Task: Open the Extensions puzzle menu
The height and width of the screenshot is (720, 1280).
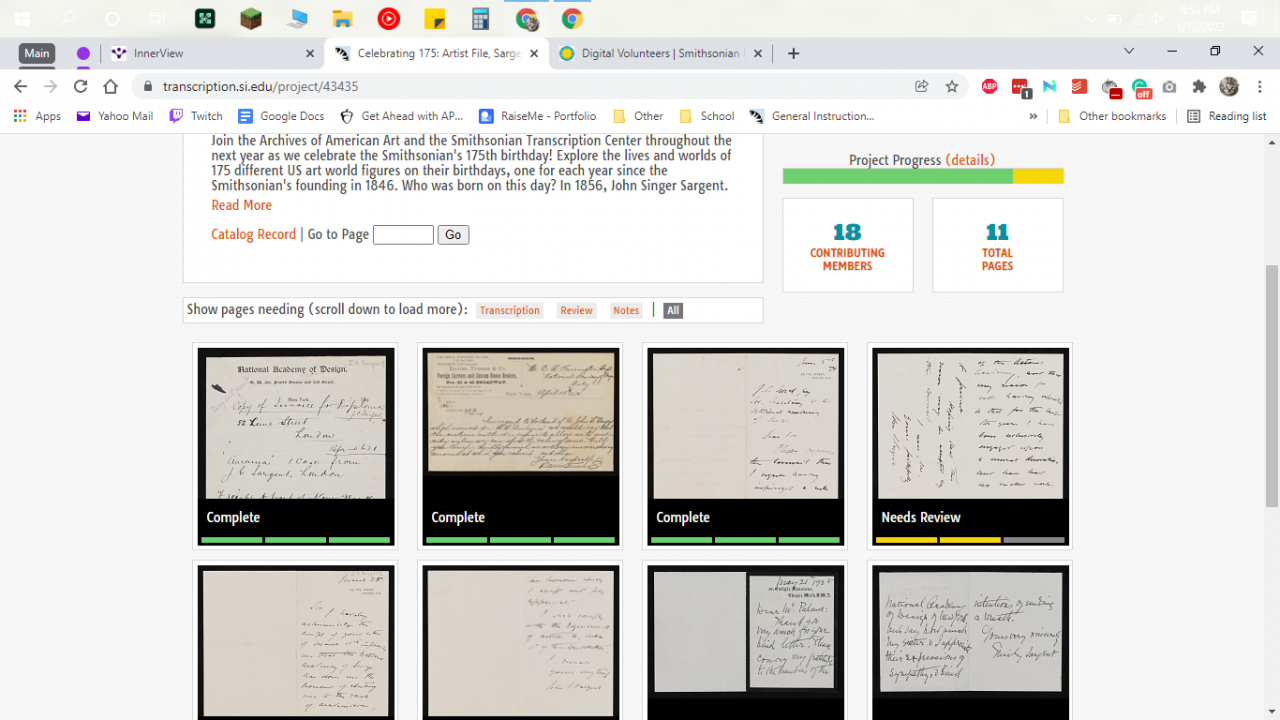Action: (x=1199, y=86)
